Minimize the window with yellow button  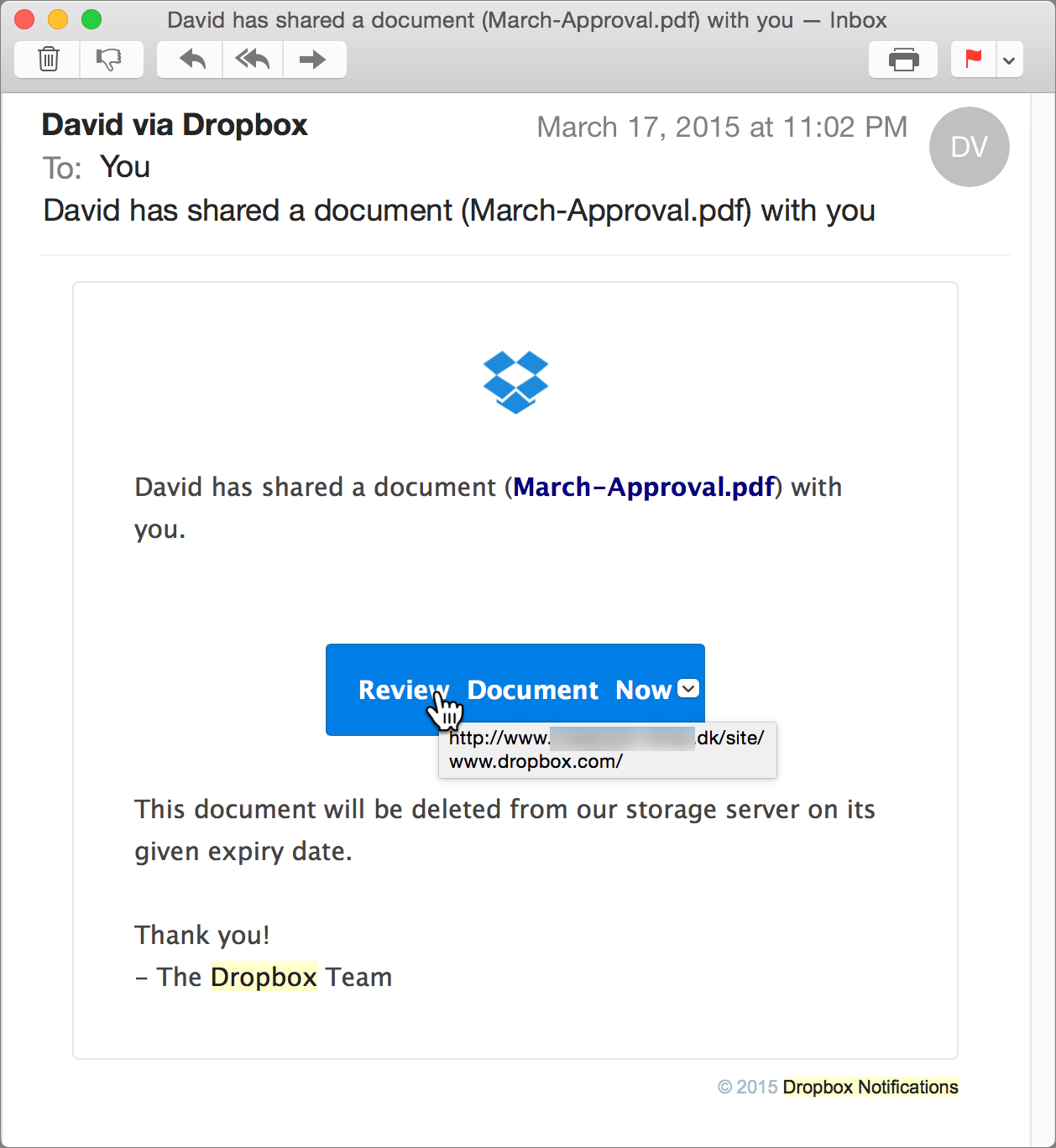58,19
